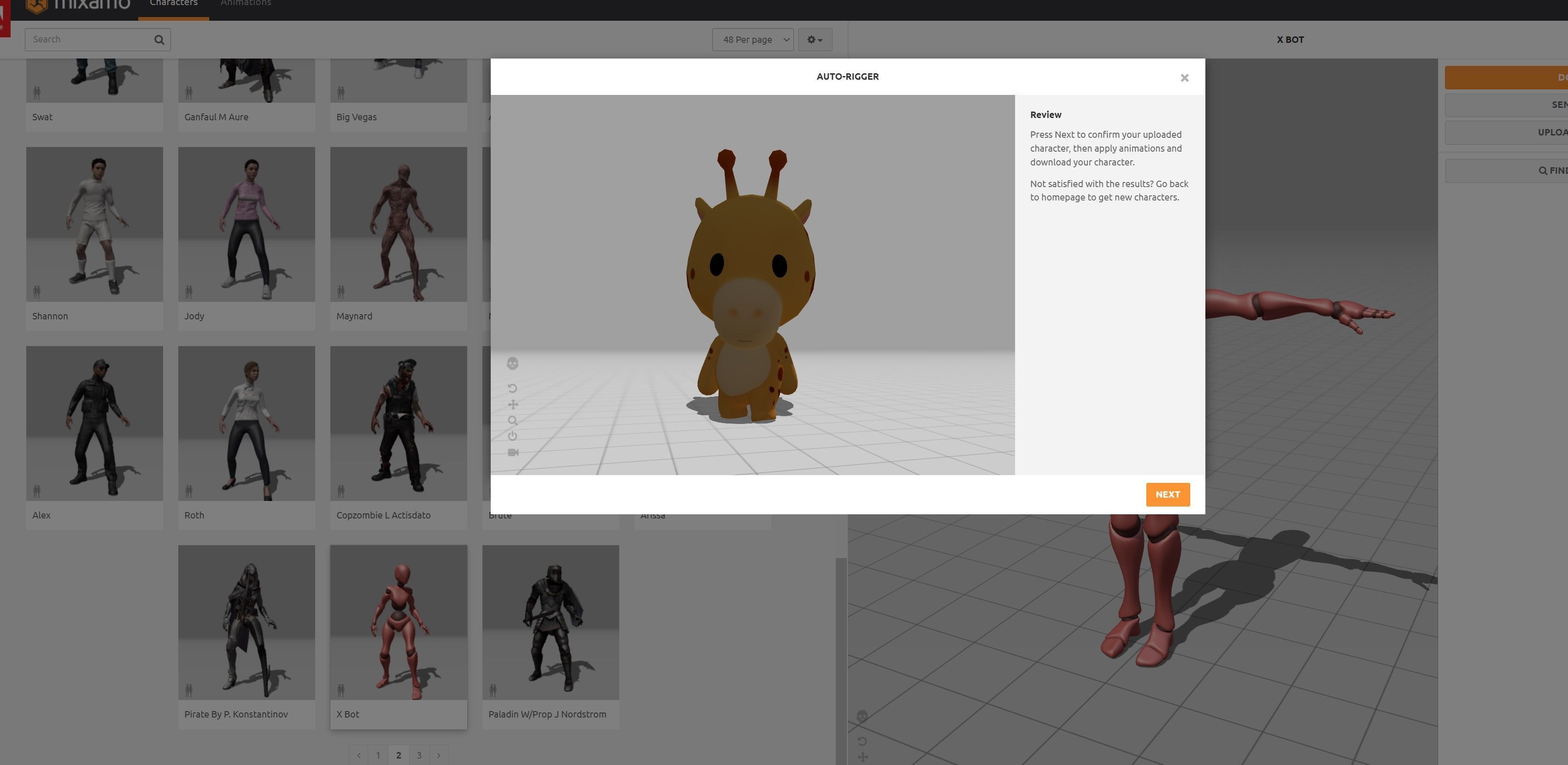Click the orange Download button
The image size is (1568, 765).
(x=1507, y=78)
